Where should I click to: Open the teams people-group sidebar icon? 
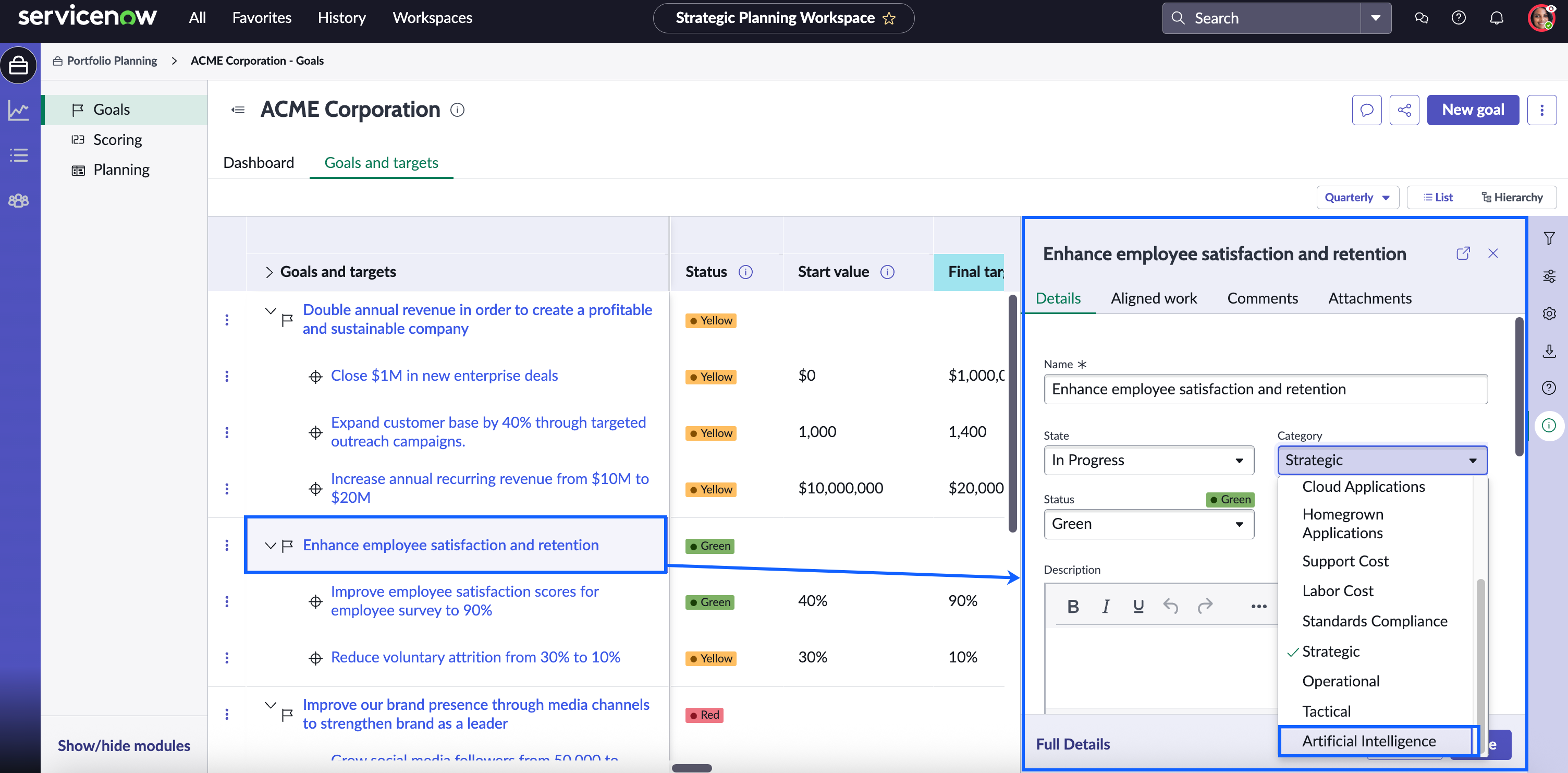[x=18, y=200]
